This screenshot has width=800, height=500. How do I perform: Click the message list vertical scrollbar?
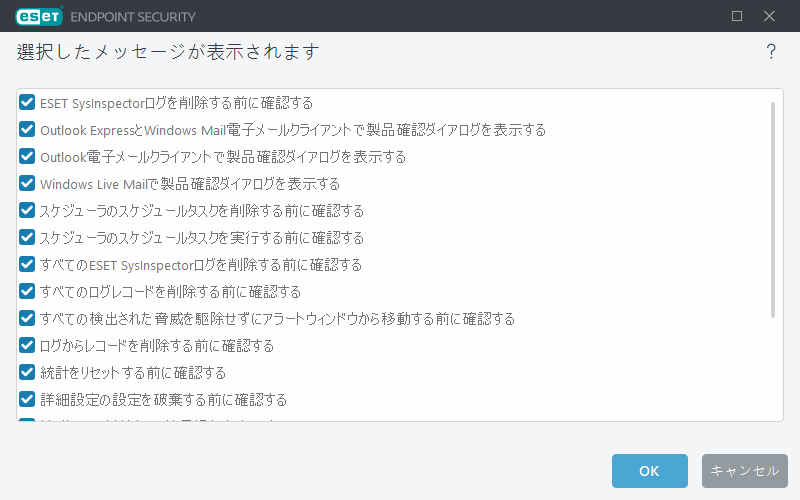click(772, 210)
